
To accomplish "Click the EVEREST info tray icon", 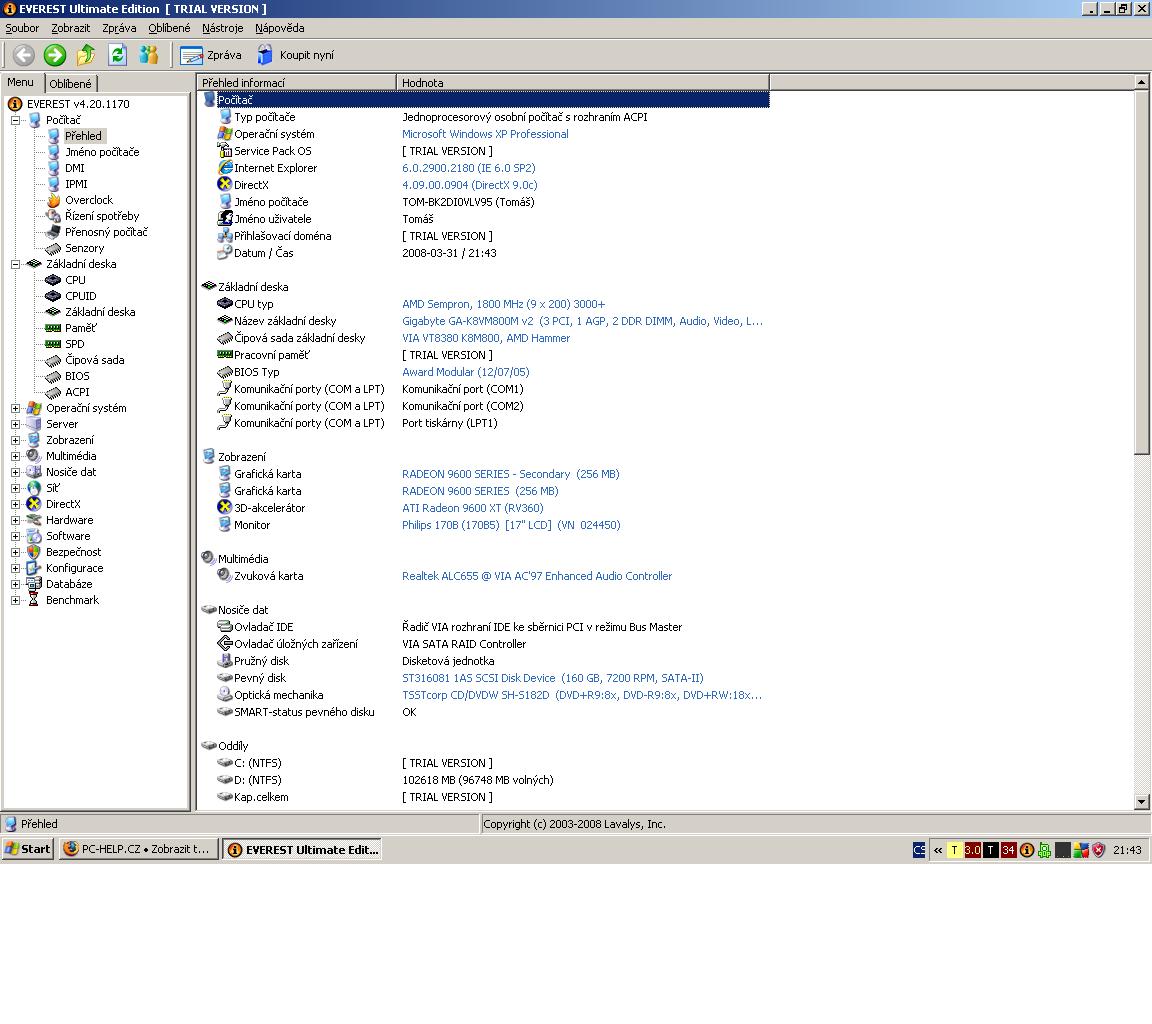I will coord(1026,850).
